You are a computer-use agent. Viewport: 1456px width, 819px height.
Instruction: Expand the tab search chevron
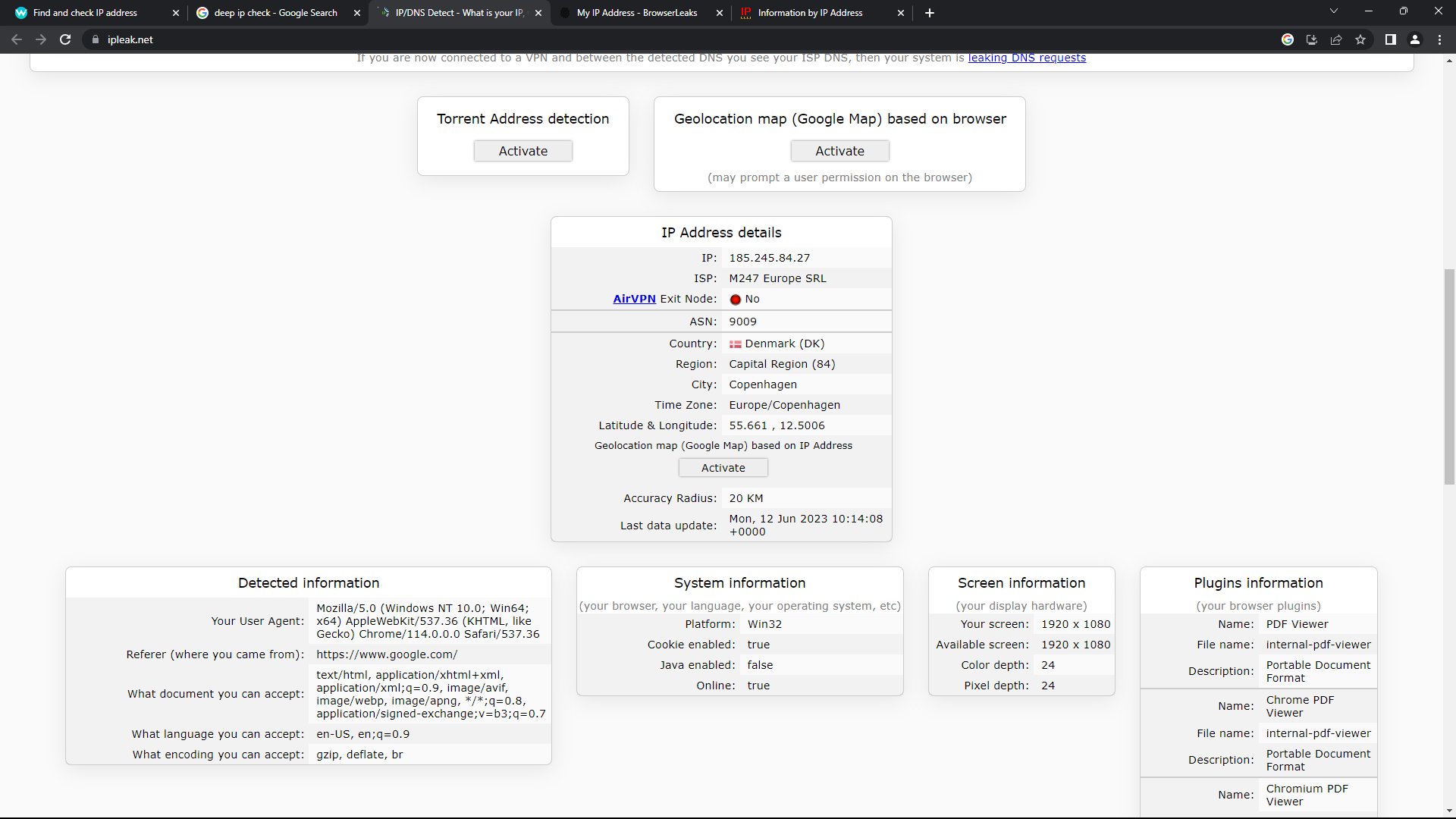pos(1334,11)
